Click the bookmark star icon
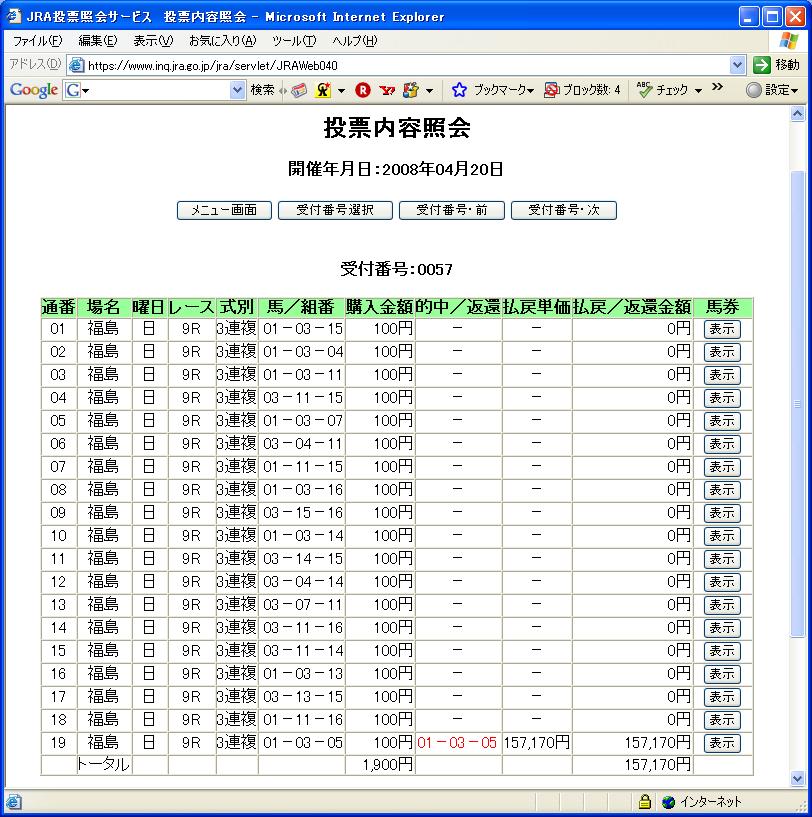The height and width of the screenshot is (817, 812). [x=459, y=90]
